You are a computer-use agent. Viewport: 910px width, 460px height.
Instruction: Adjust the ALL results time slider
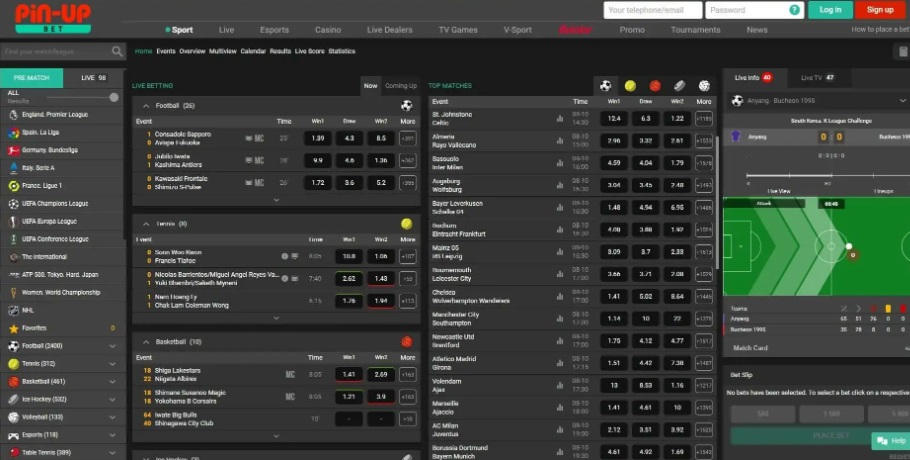[114, 97]
